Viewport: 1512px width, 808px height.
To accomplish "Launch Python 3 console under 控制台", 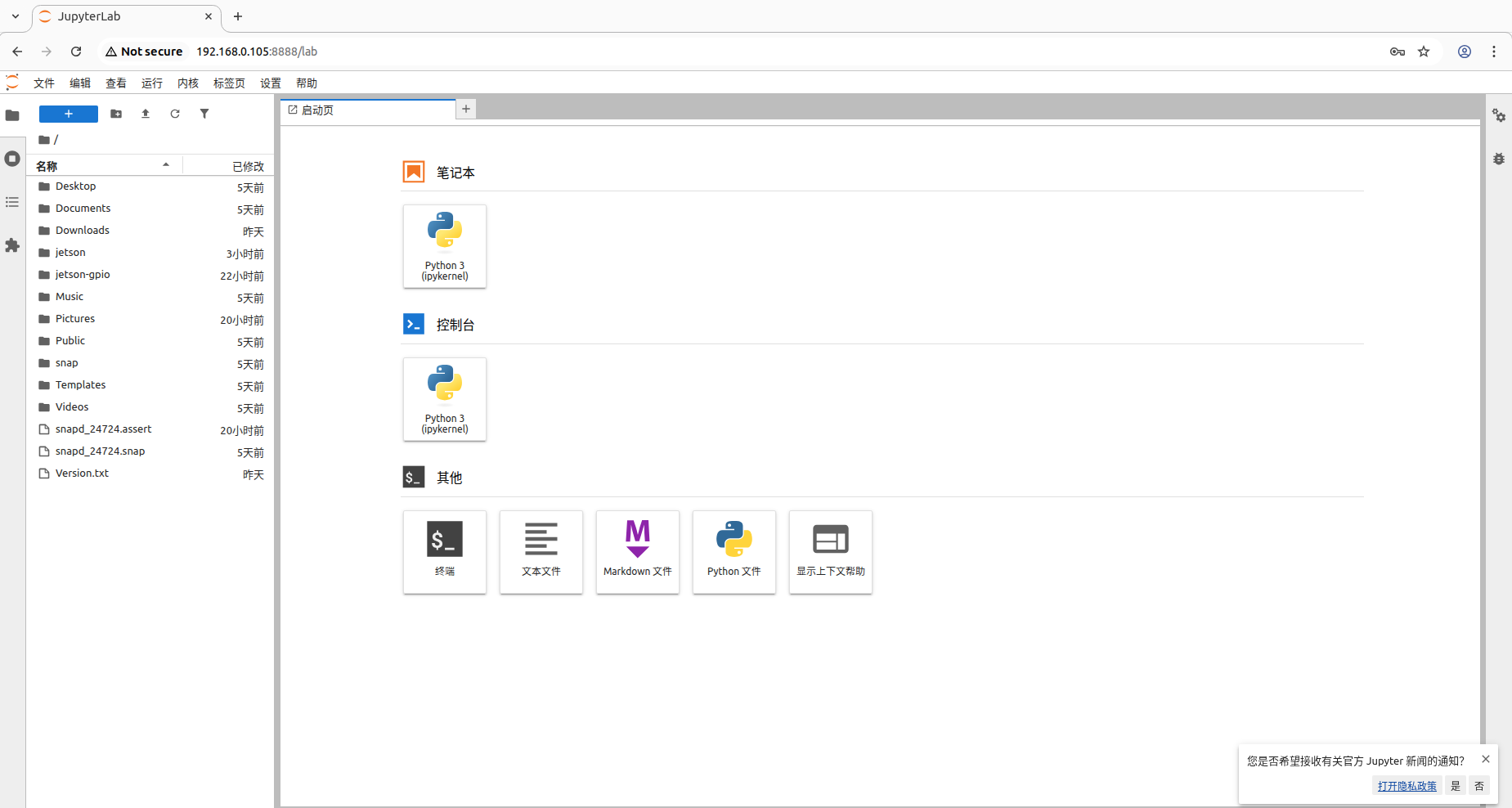I will [x=445, y=399].
